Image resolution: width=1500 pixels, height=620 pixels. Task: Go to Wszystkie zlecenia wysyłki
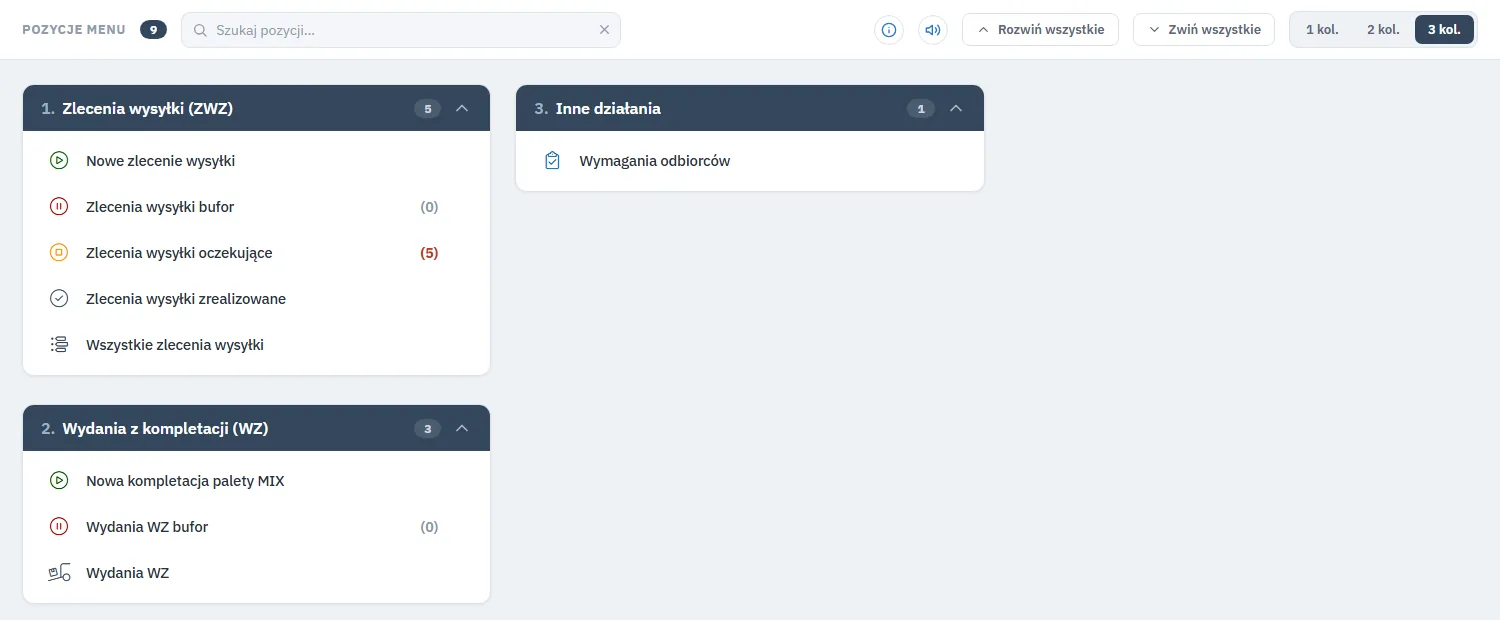256,345
